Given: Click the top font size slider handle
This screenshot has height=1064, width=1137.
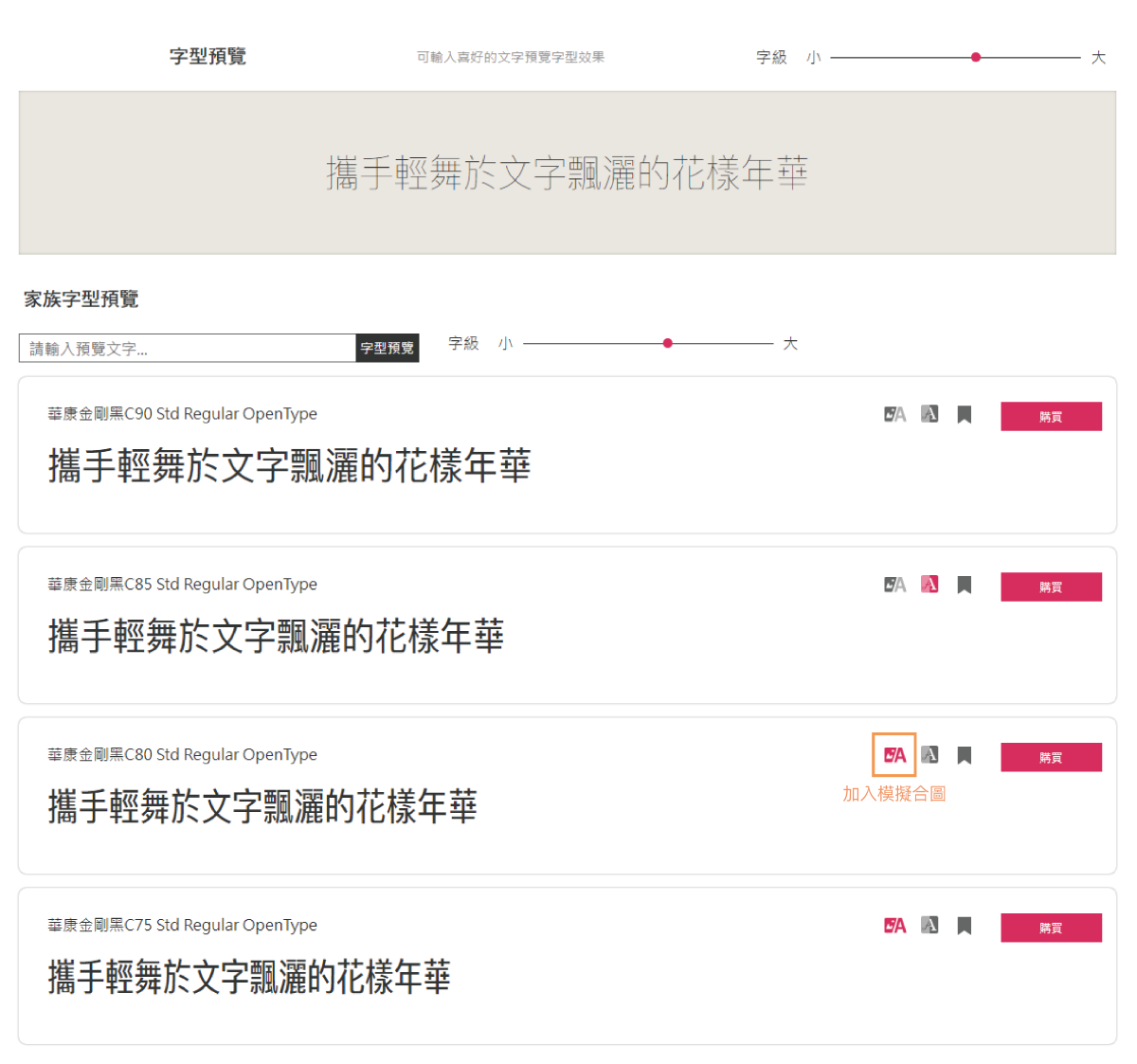Looking at the screenshot, I should (x=976, y=58).
